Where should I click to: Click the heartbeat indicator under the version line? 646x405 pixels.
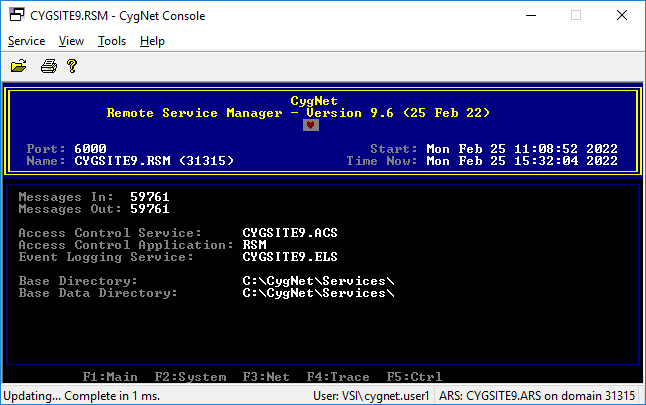tap(311, 125)
